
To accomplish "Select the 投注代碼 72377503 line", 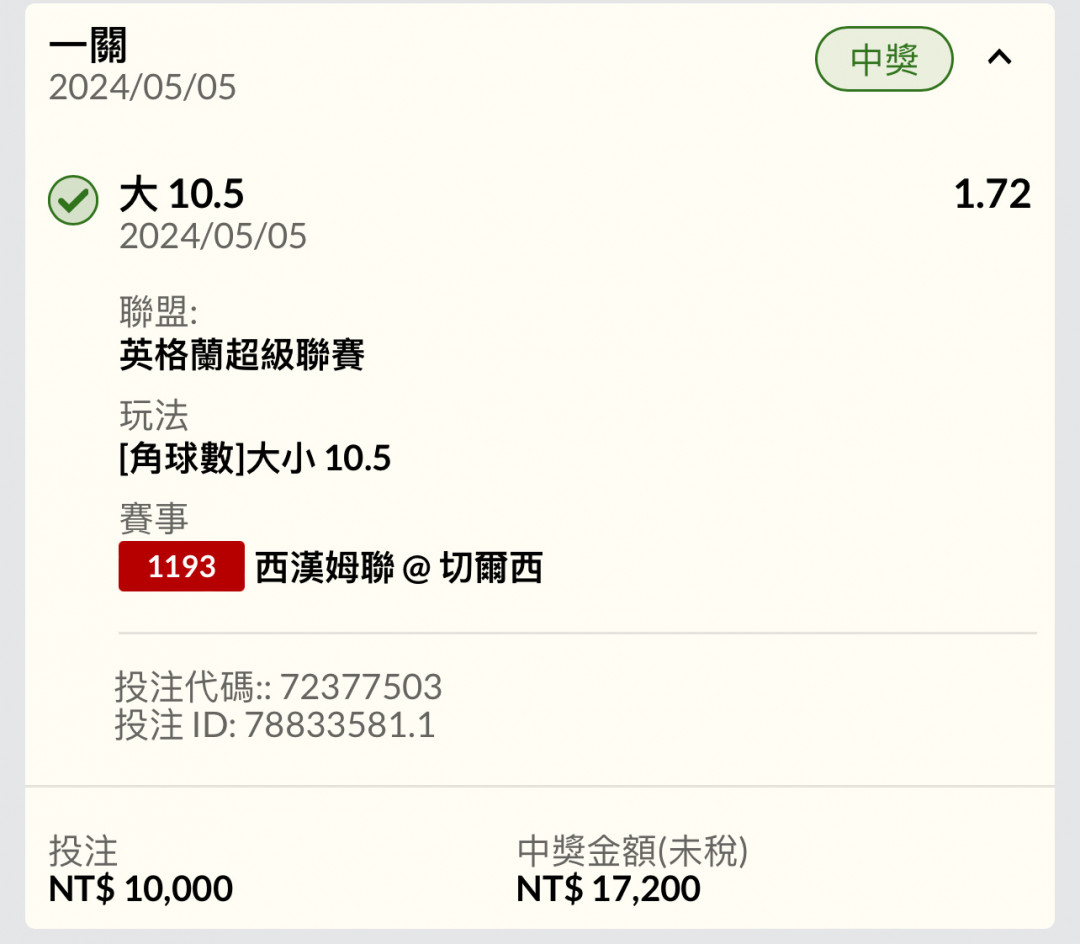I will tap(278, 686).
